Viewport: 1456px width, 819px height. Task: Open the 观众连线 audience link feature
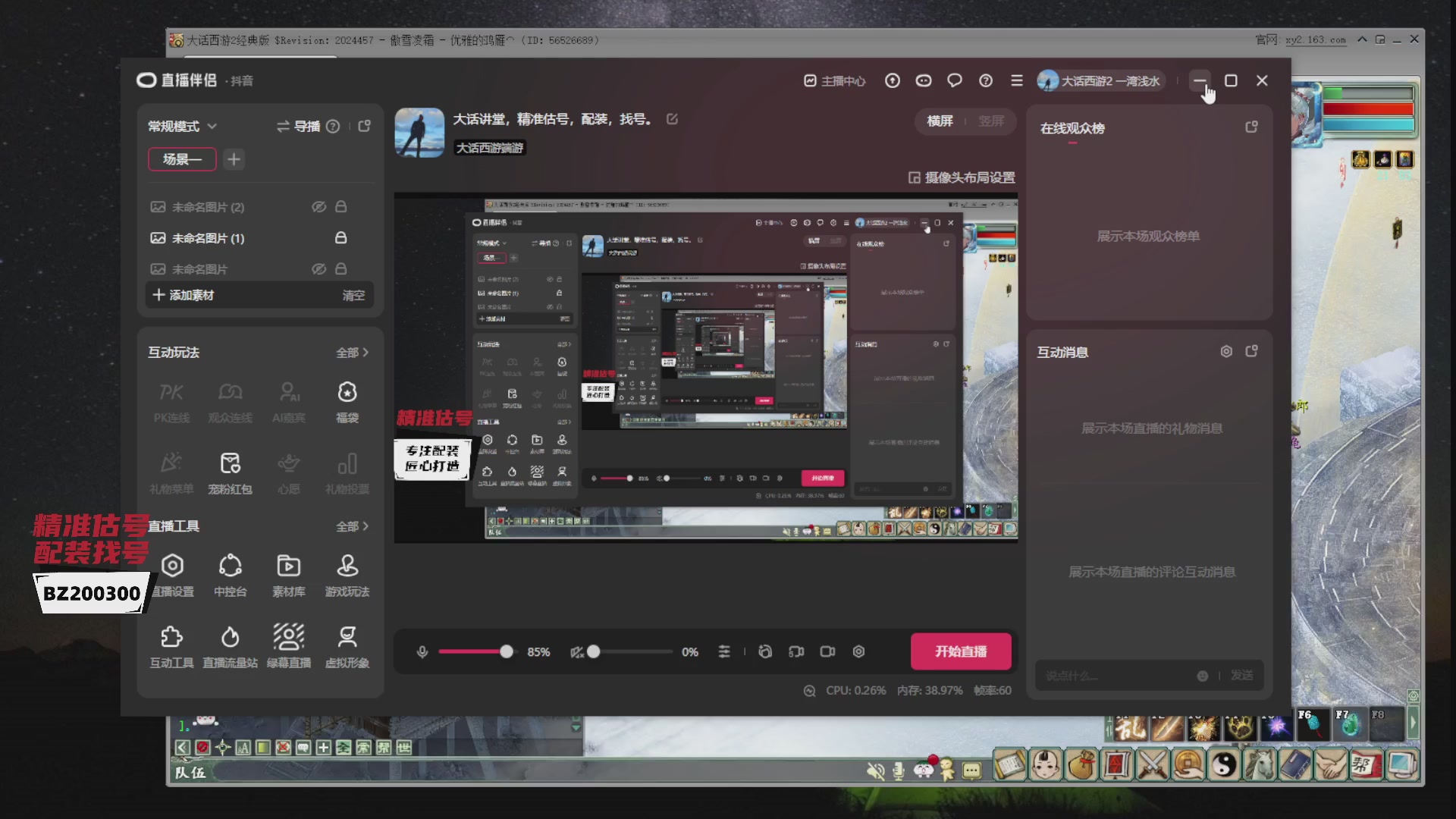coord(231,403)
